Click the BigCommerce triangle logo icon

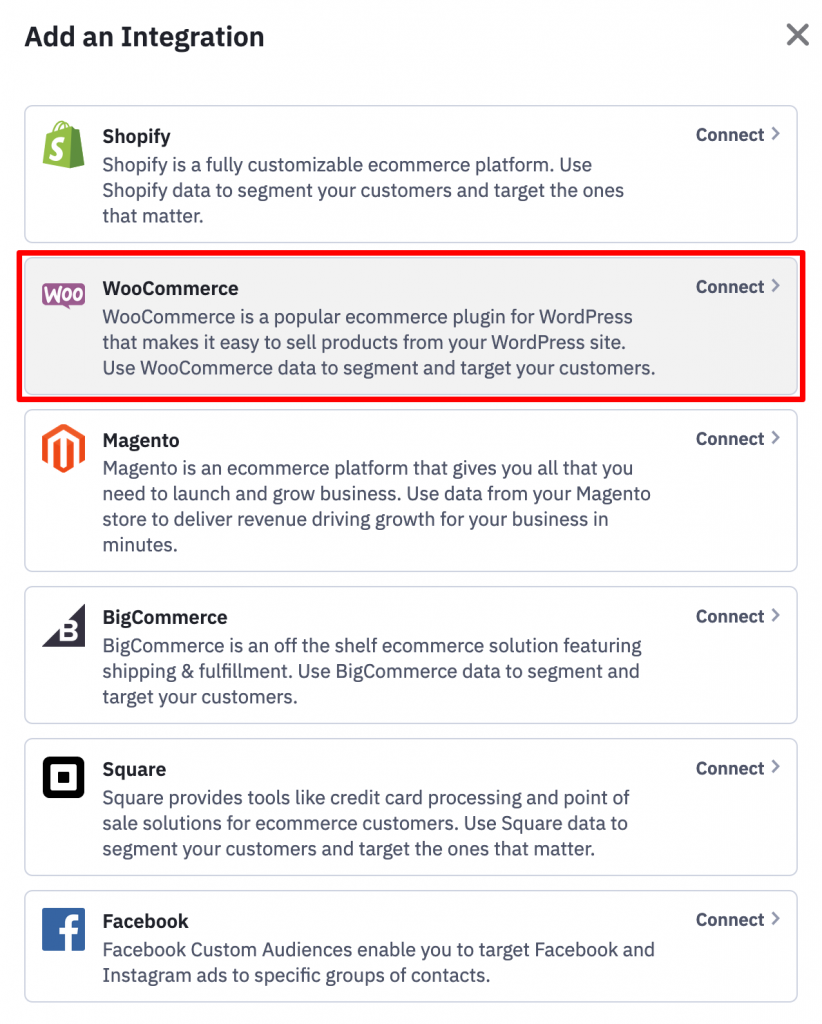pyautogui.click(x=63, y=626)
